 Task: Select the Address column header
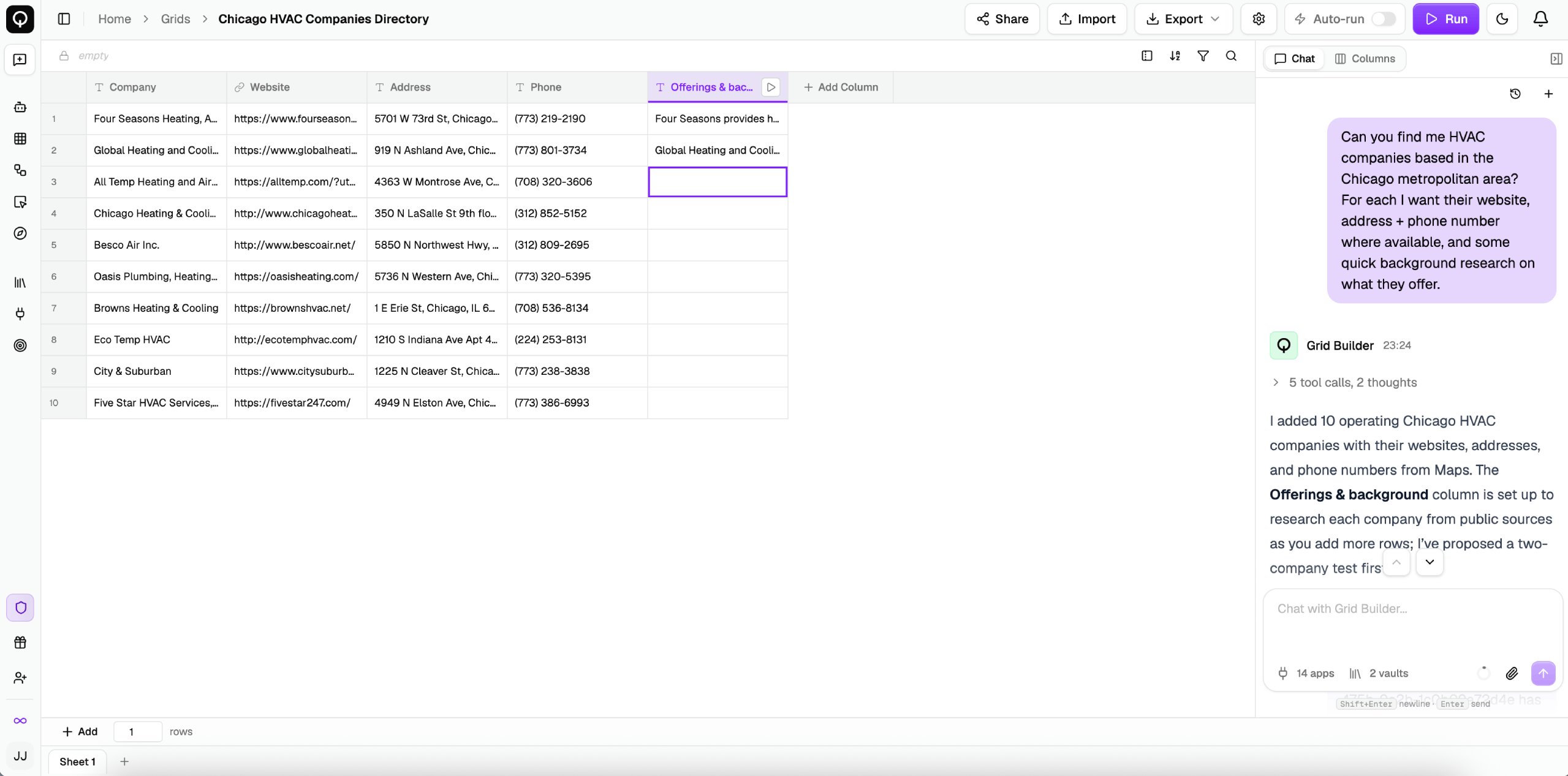[437, 87]
